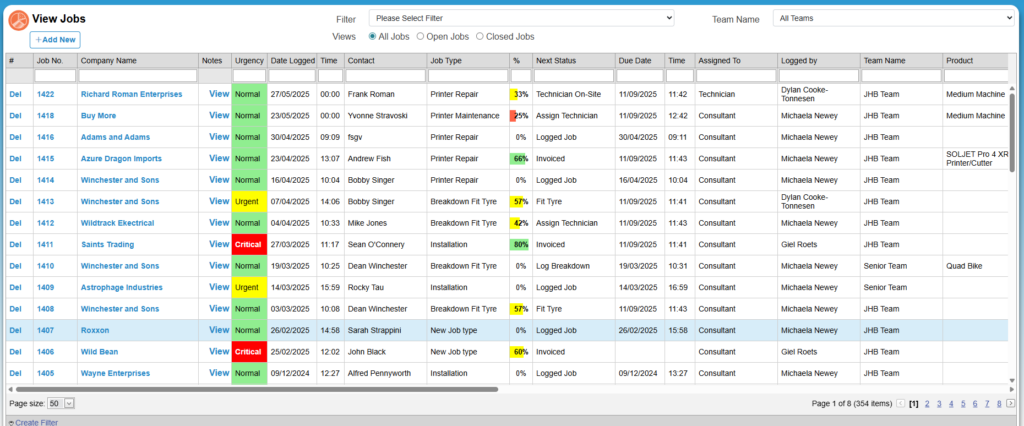Viewport: 1024px width, 426px height.
Task: Select the Open Jobs radio button
Action: (421, 37)
